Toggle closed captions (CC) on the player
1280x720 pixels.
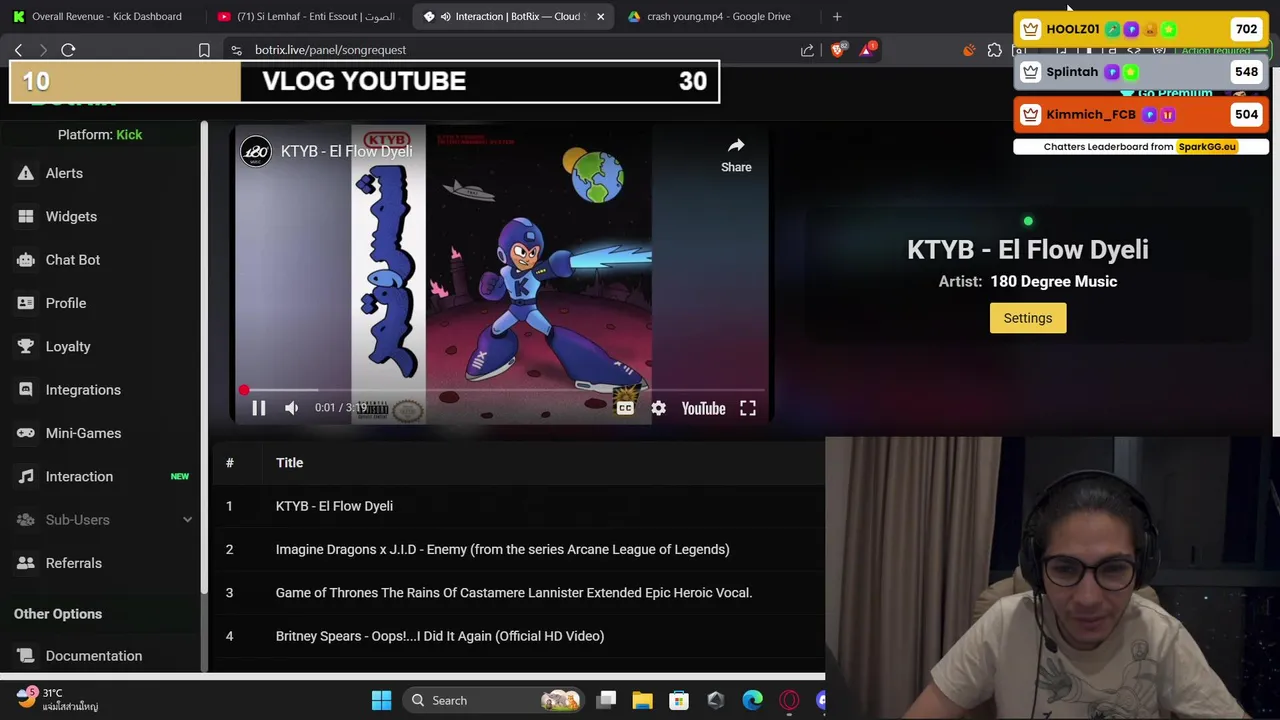coord(625,408)
